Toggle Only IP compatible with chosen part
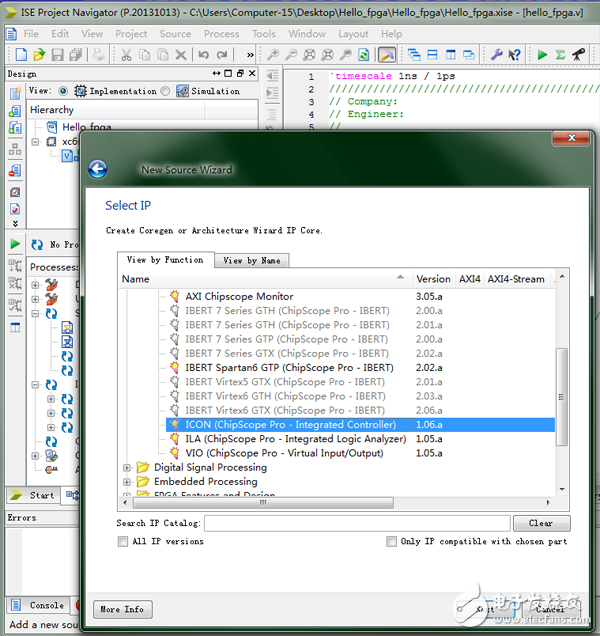Viewport: 600px width, 636px height. coord(392,542)
